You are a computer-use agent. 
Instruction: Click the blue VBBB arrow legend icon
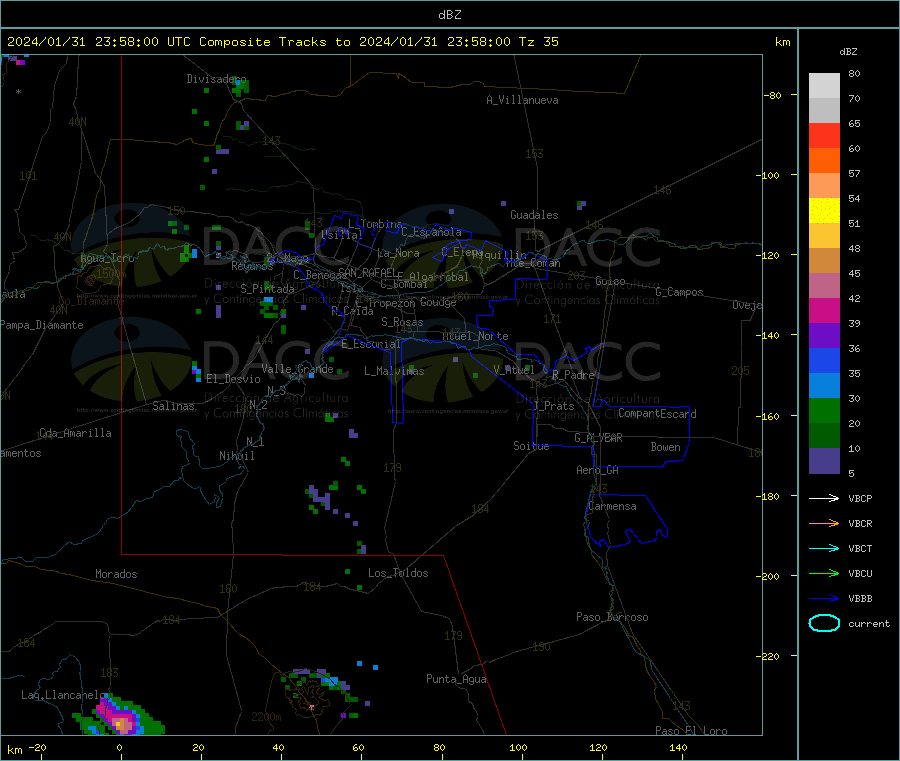point(824,598)
